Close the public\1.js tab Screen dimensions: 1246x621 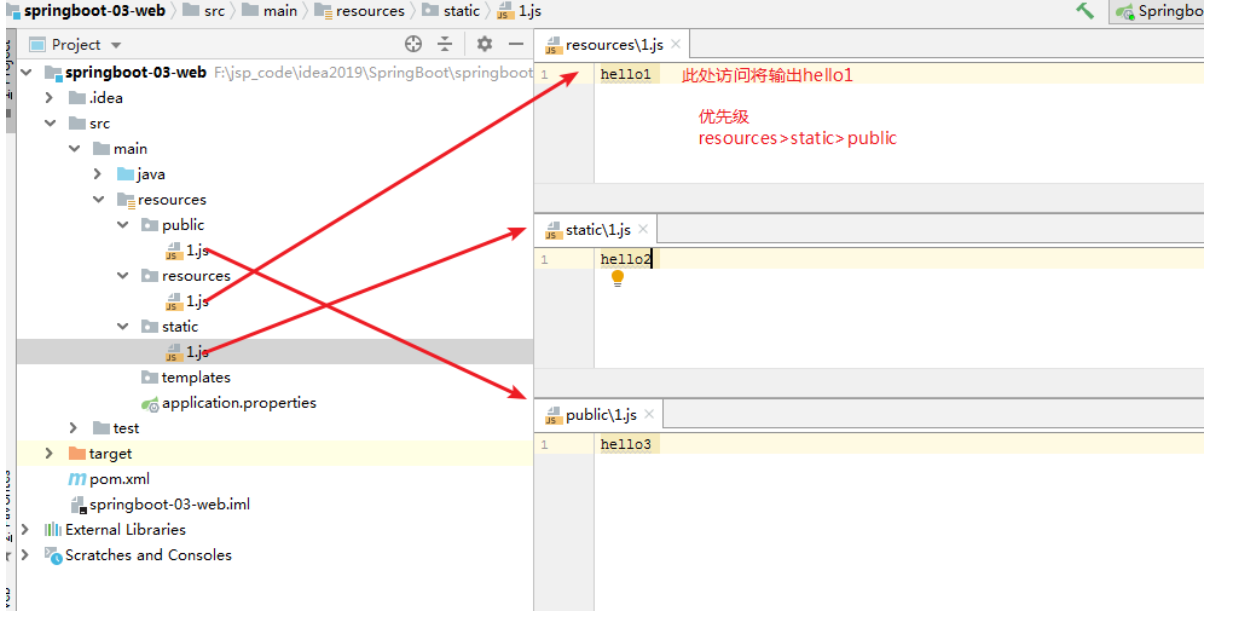click(649, 414)
